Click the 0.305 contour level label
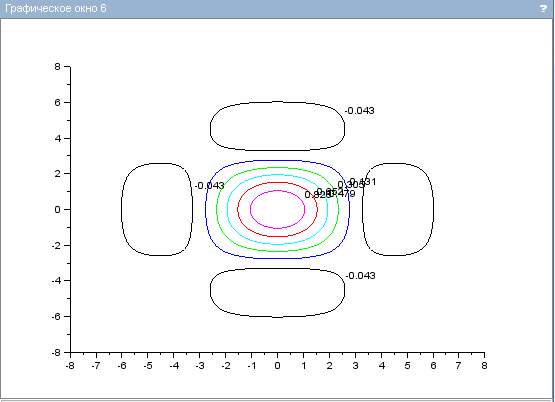 351,185
